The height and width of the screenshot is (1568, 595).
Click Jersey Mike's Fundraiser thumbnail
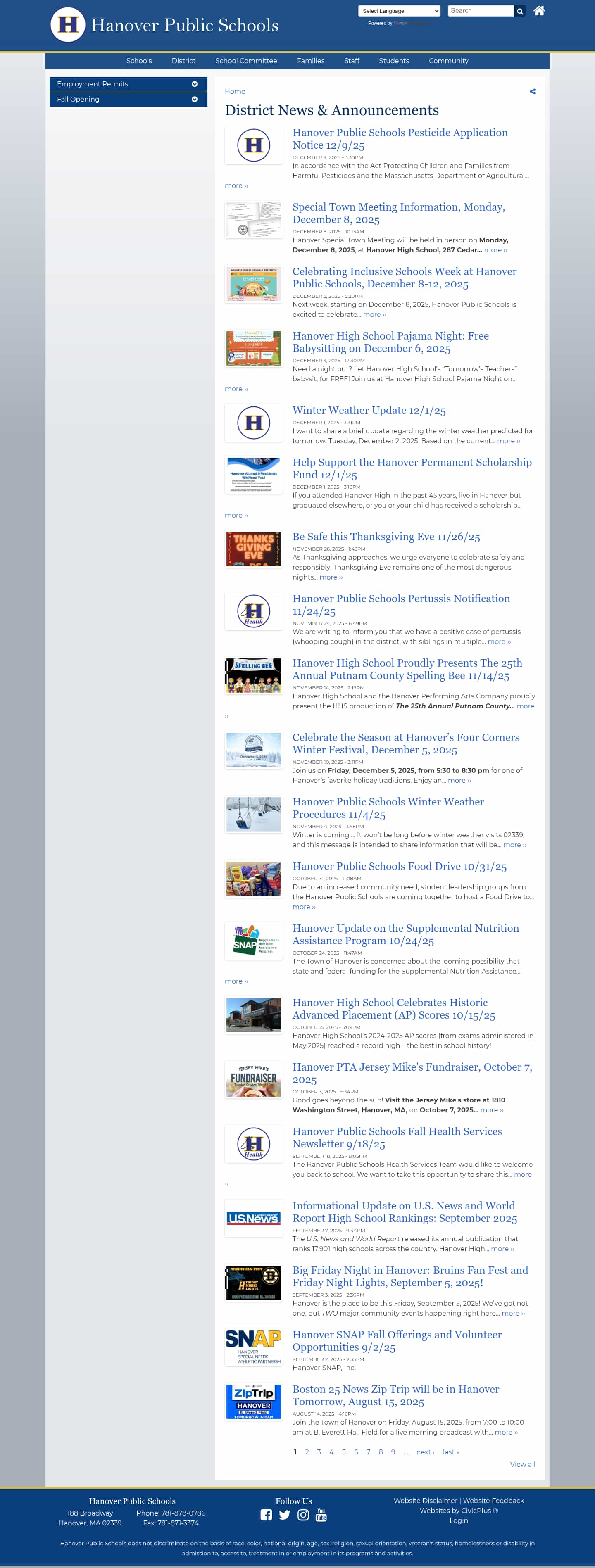(253, 1080)
